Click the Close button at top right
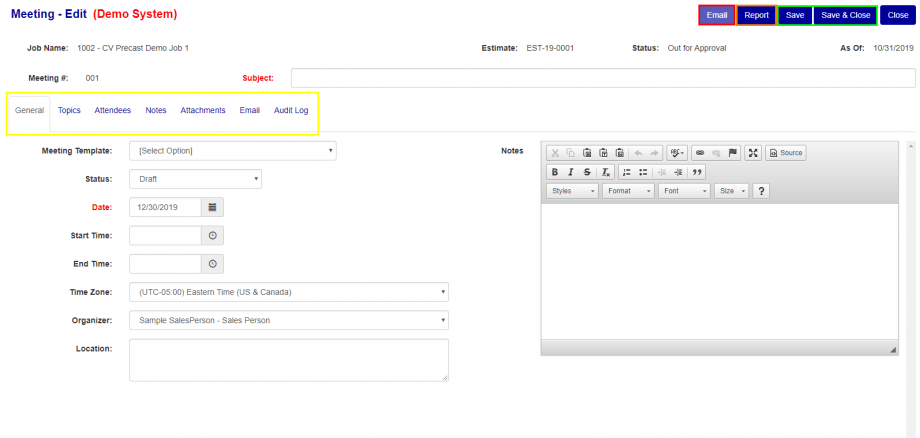The image size is (920, 438). (898, 15)
